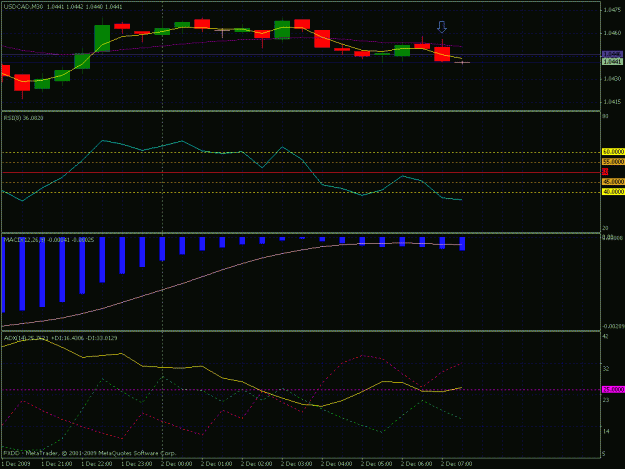The image size is (625, 469).
Task: Select the orange 45.0000 RSI level tag
Action: pyautogui.click(x=613, y=182)
